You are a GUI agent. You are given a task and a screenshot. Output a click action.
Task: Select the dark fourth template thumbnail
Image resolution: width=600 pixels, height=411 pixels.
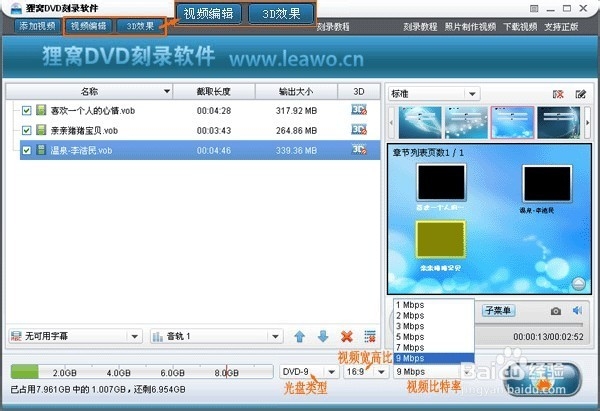coord(559,122)
